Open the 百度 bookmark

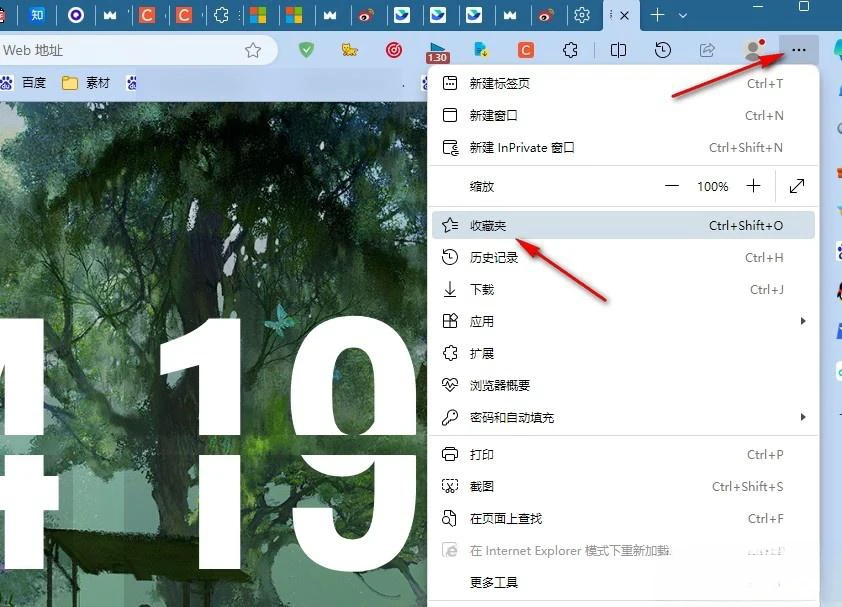[24, 83]
